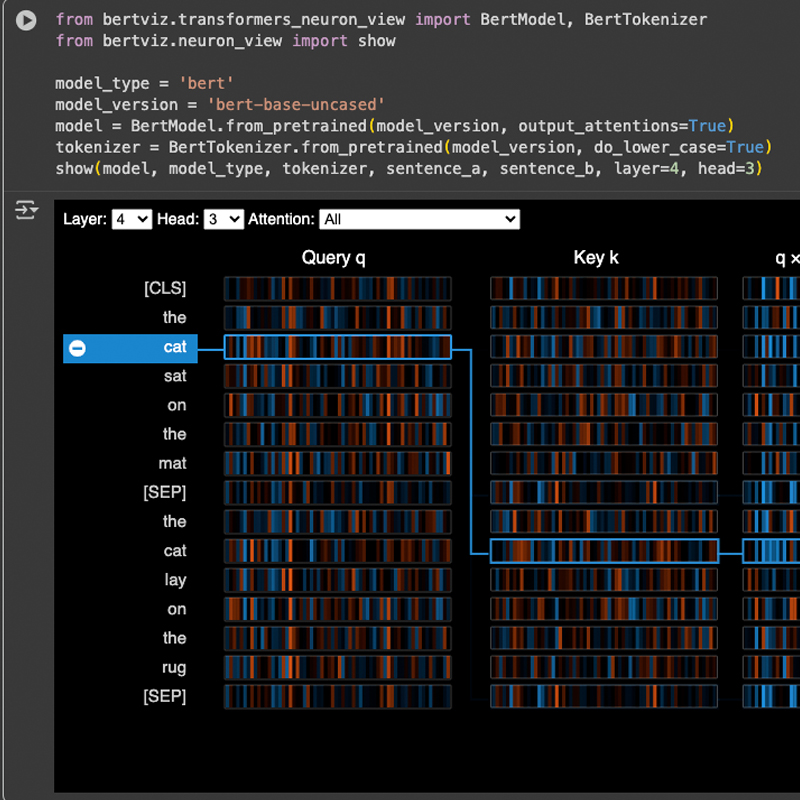The height and width of the screenshot is (800, 800).
Task: Run the notebook code cell
Action: click(x=26, y=20)
